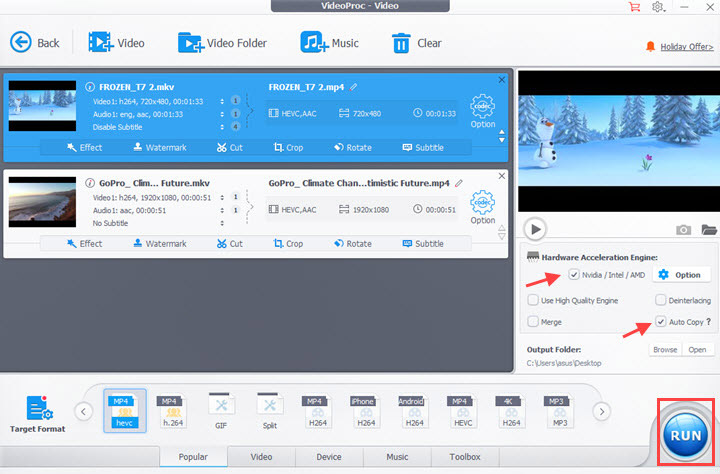Toggle Nvidia / Intel / AMD hardware acceleration
Viewport: 720px width, 474px height.
[x=574, y=275]
